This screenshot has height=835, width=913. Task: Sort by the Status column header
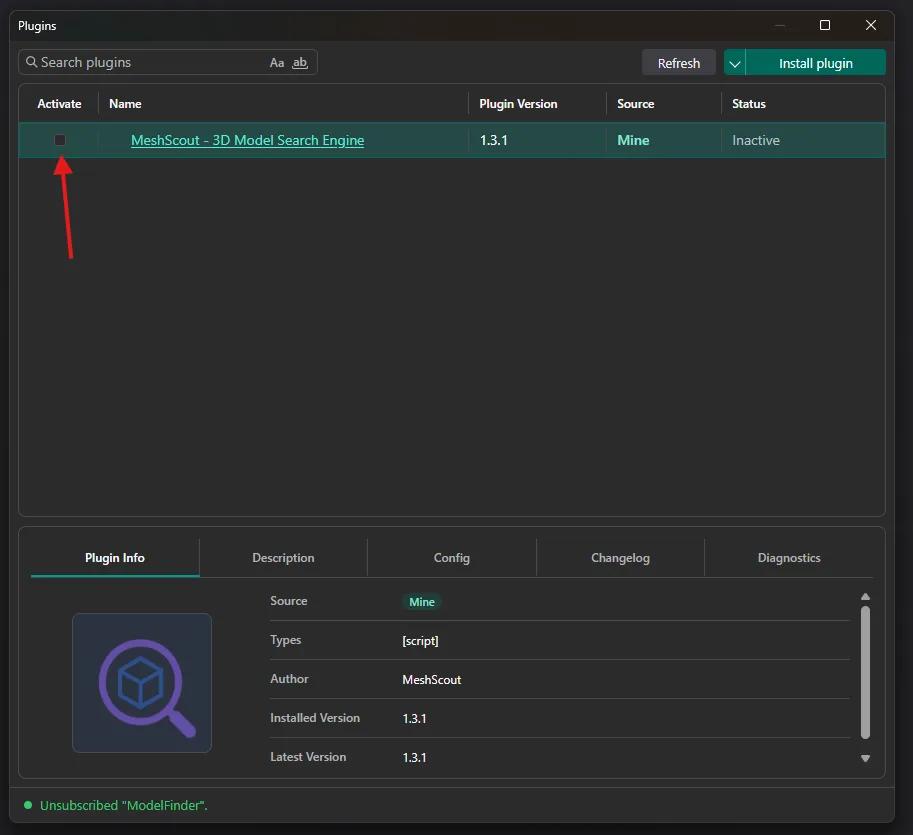tap(748, 104)
